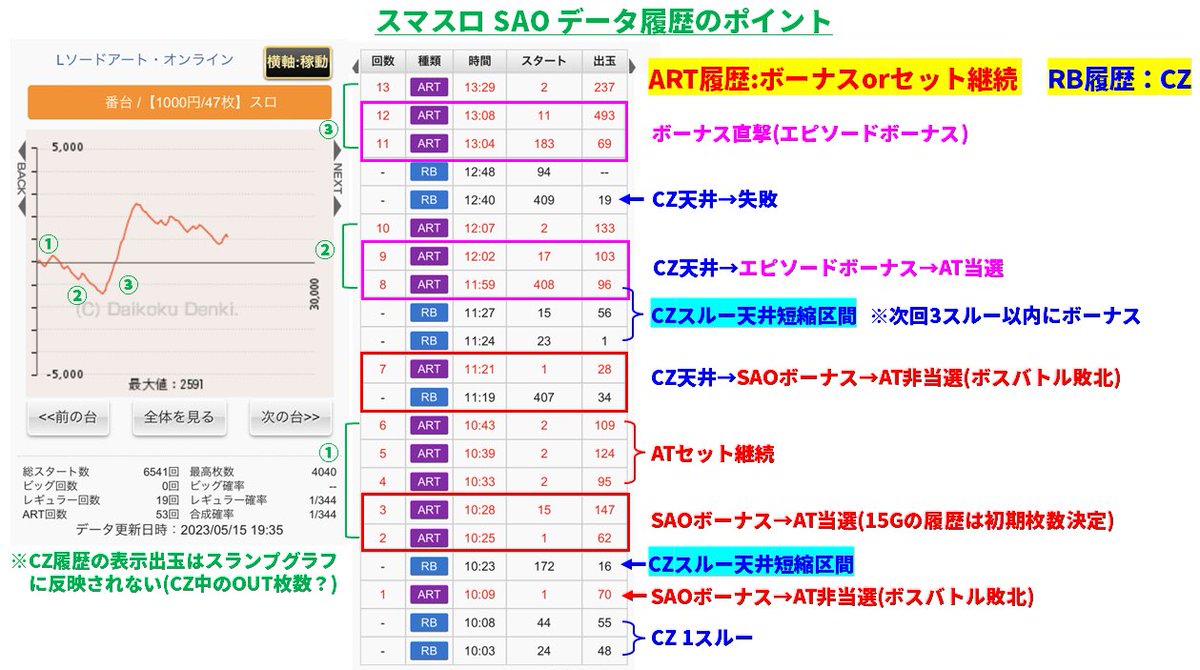Click the 出玉 value 133
This screenshot has height=670, width=1200.
(x=604, y=228)
